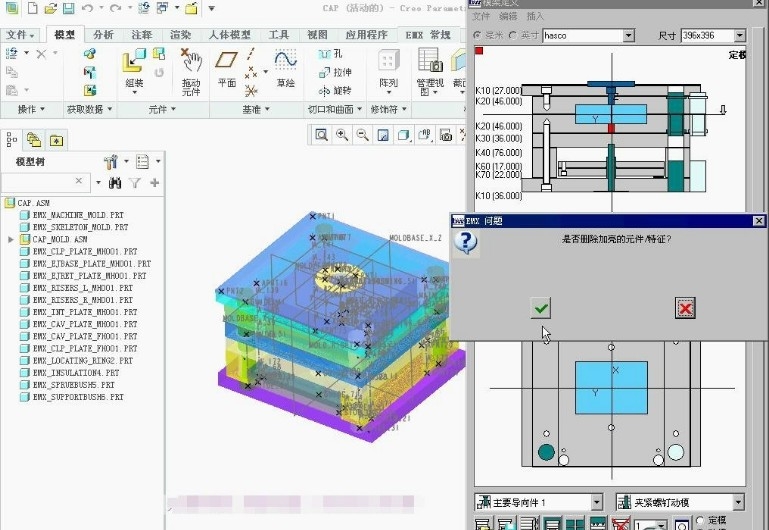769x530 pixels.
Task: Open the 夹紧螺钉动模 dropdown
Action: (x=738, y=502)
